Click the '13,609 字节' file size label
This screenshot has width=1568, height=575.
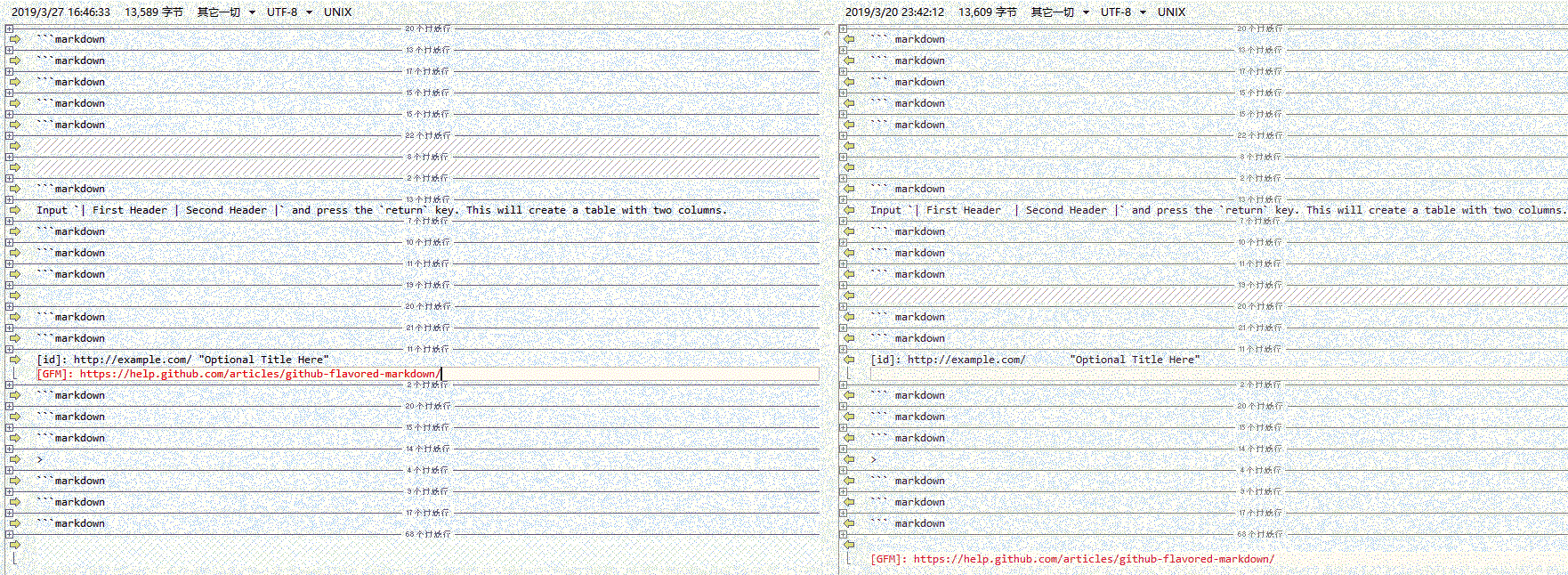(988, 12)
